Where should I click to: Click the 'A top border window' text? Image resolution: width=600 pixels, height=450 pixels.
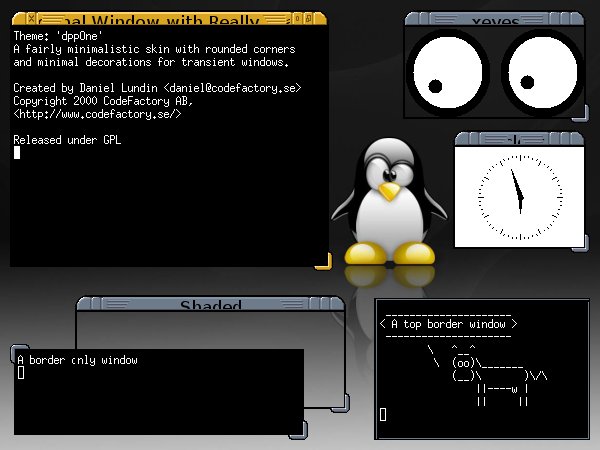[448, 324]
